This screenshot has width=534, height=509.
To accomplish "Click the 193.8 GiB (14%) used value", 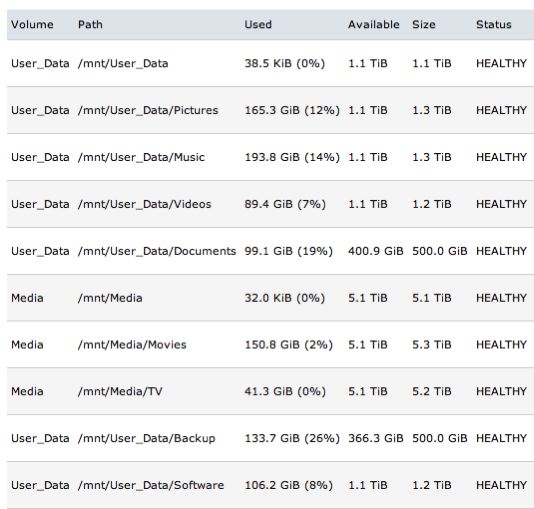I will click(x=292, y=157).
